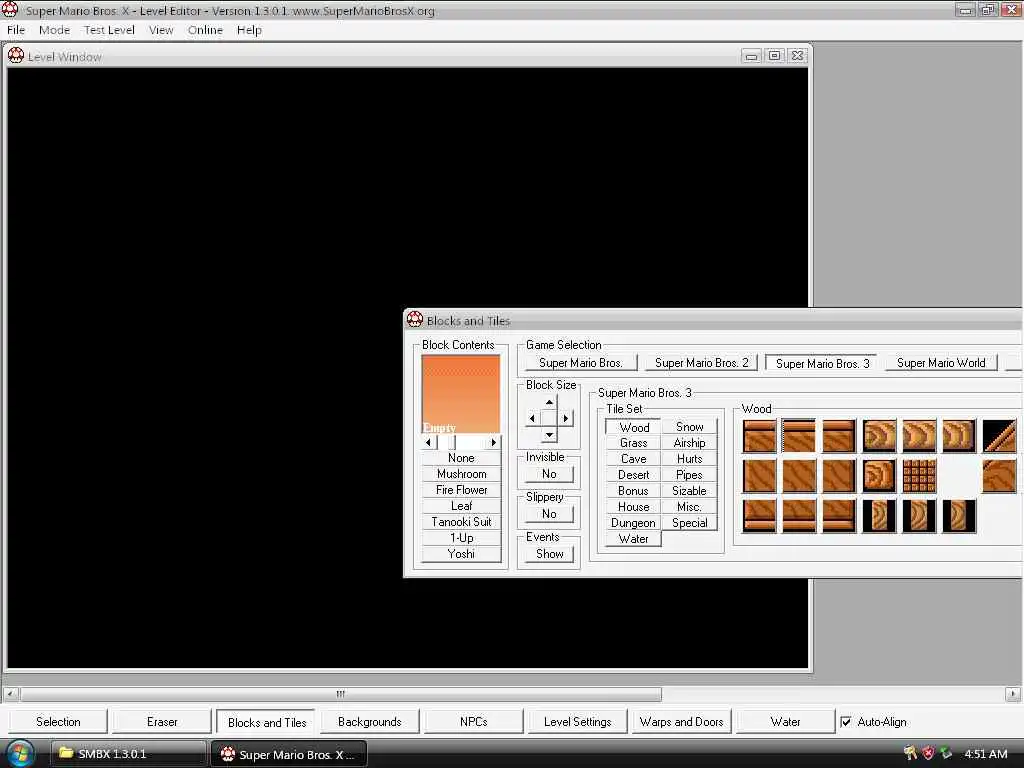Open Warps and Doors panel
Viewport: 1024px width, 768px height.
tap(681, 722)
